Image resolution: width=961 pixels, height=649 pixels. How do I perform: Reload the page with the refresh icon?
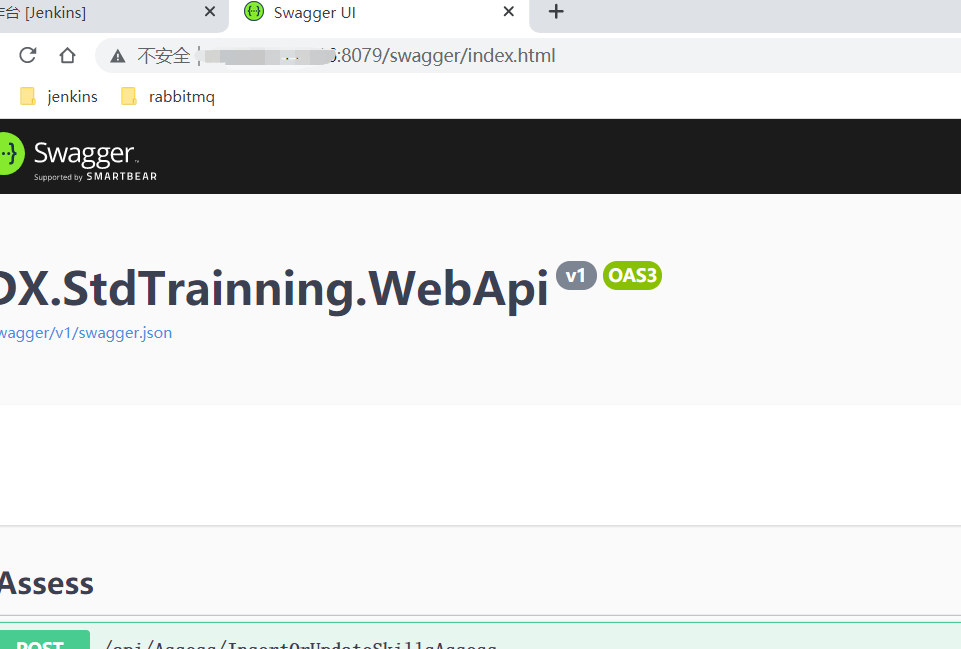point(28,55)
